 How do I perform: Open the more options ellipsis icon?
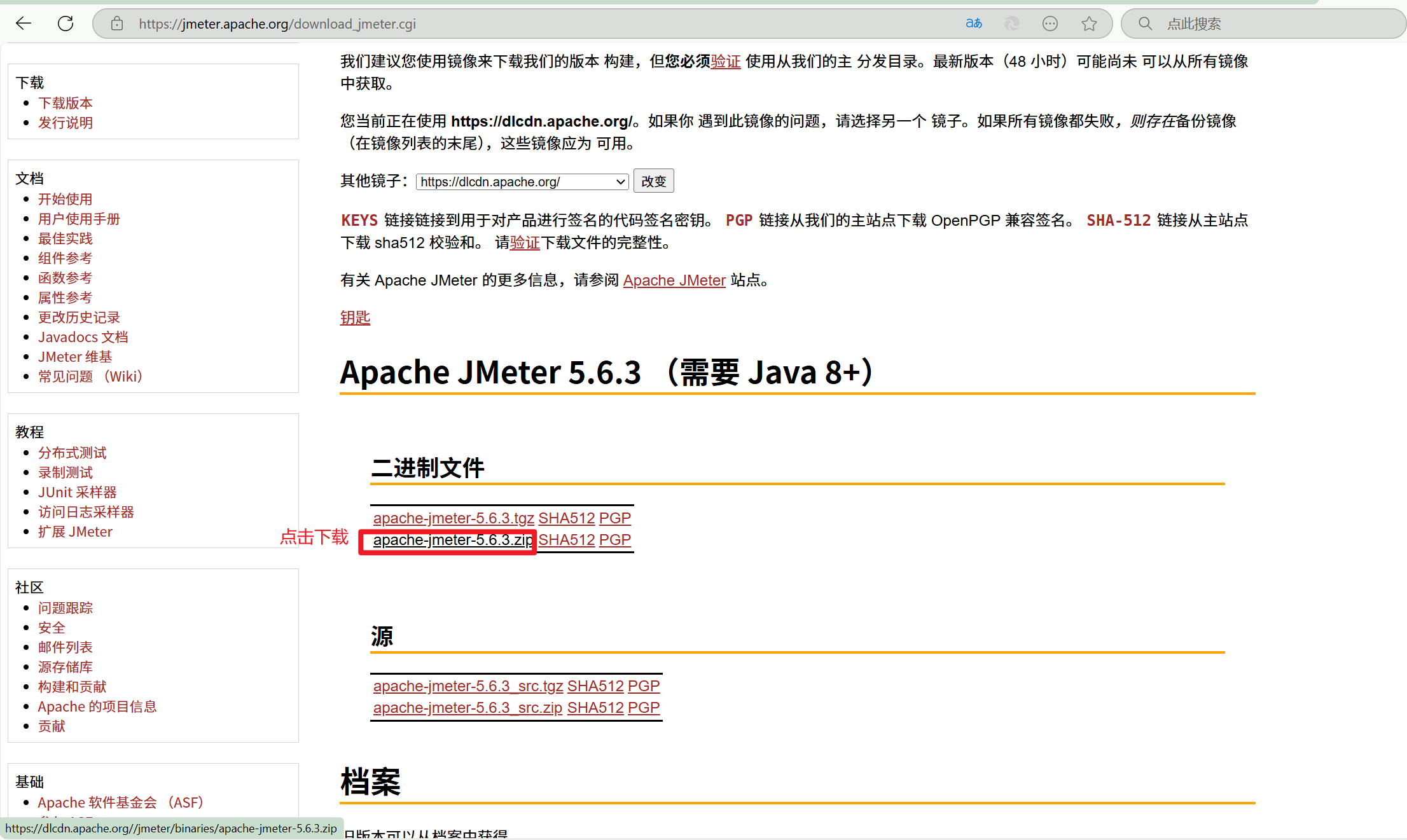coord(1050,24)
